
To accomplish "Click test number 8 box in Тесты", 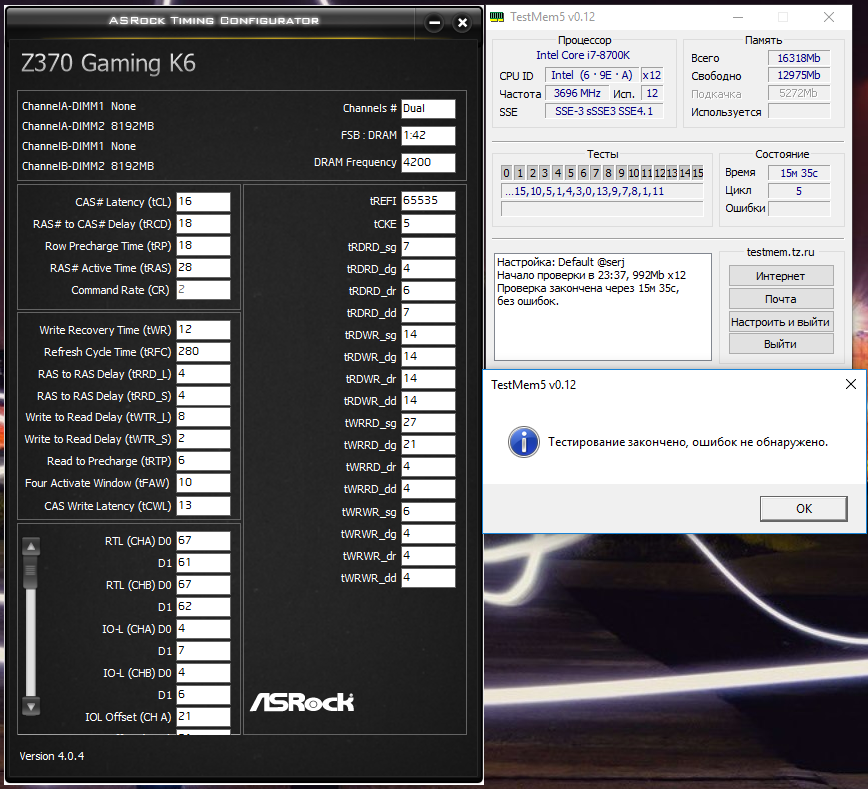I will (608, 173).
